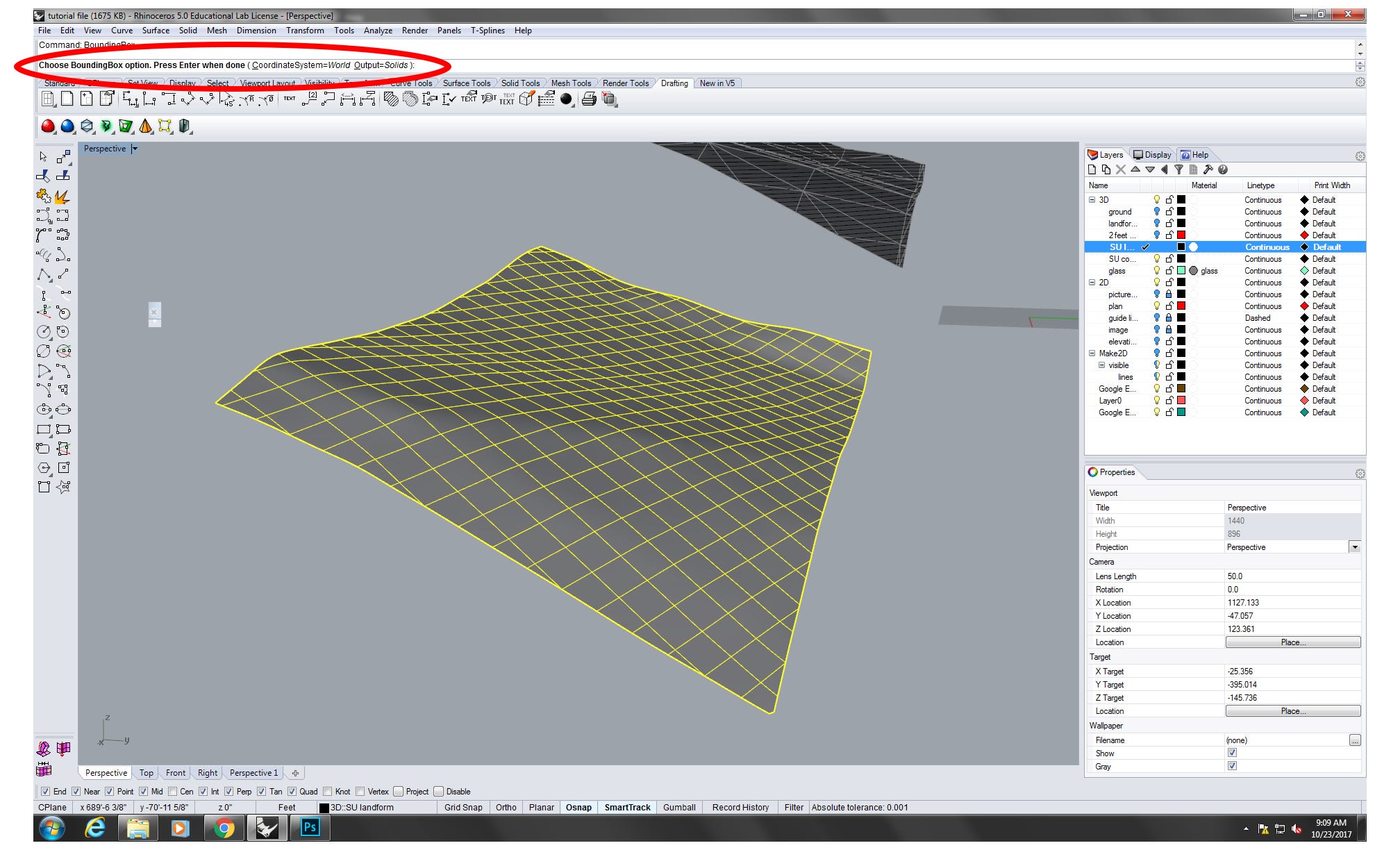
Task: Click the Print icon in the Drafting toolbar
Action: pyautogui.click(x=589, y=99)
